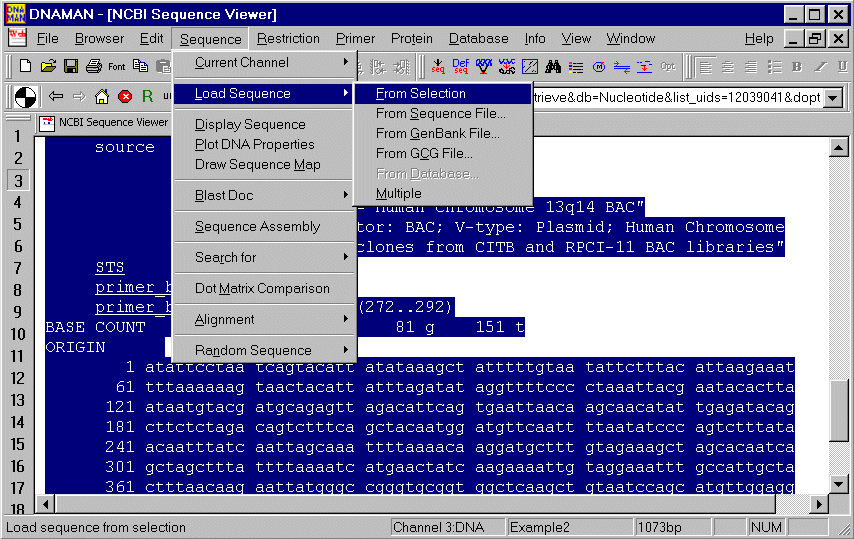Click the vertical scrollbar down arrow
The width and height of the screenshot is (854, 539).
click(x=839, y=483)
